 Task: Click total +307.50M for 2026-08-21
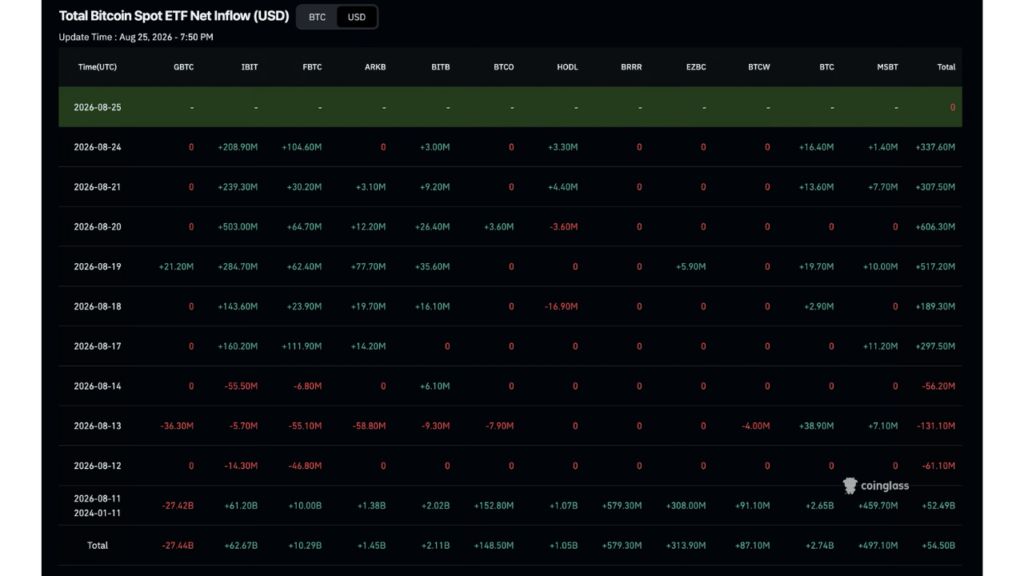pyautogui.click(x=935, y=187)
